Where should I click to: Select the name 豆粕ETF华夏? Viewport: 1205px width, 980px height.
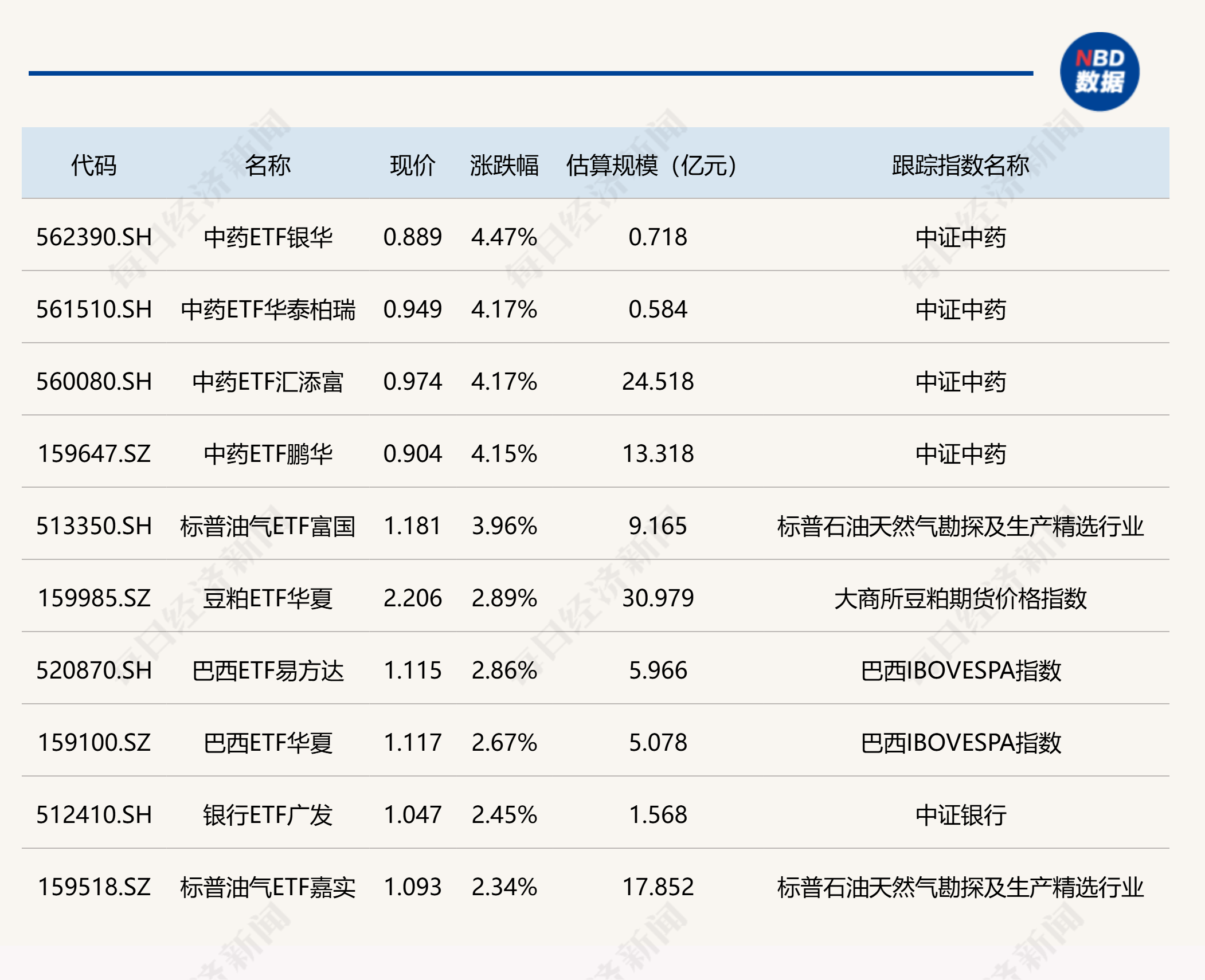pos(268,598)
